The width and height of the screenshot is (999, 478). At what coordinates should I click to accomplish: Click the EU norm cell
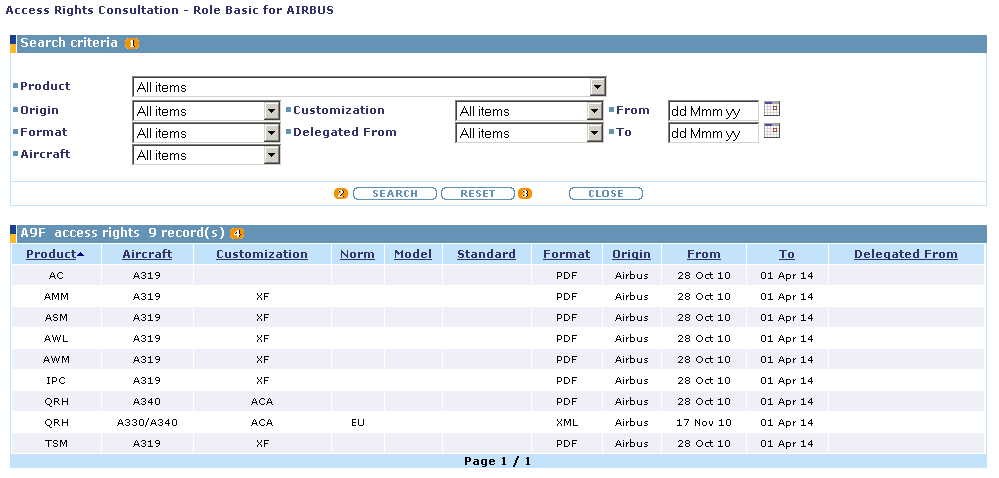tap(357, 423)
